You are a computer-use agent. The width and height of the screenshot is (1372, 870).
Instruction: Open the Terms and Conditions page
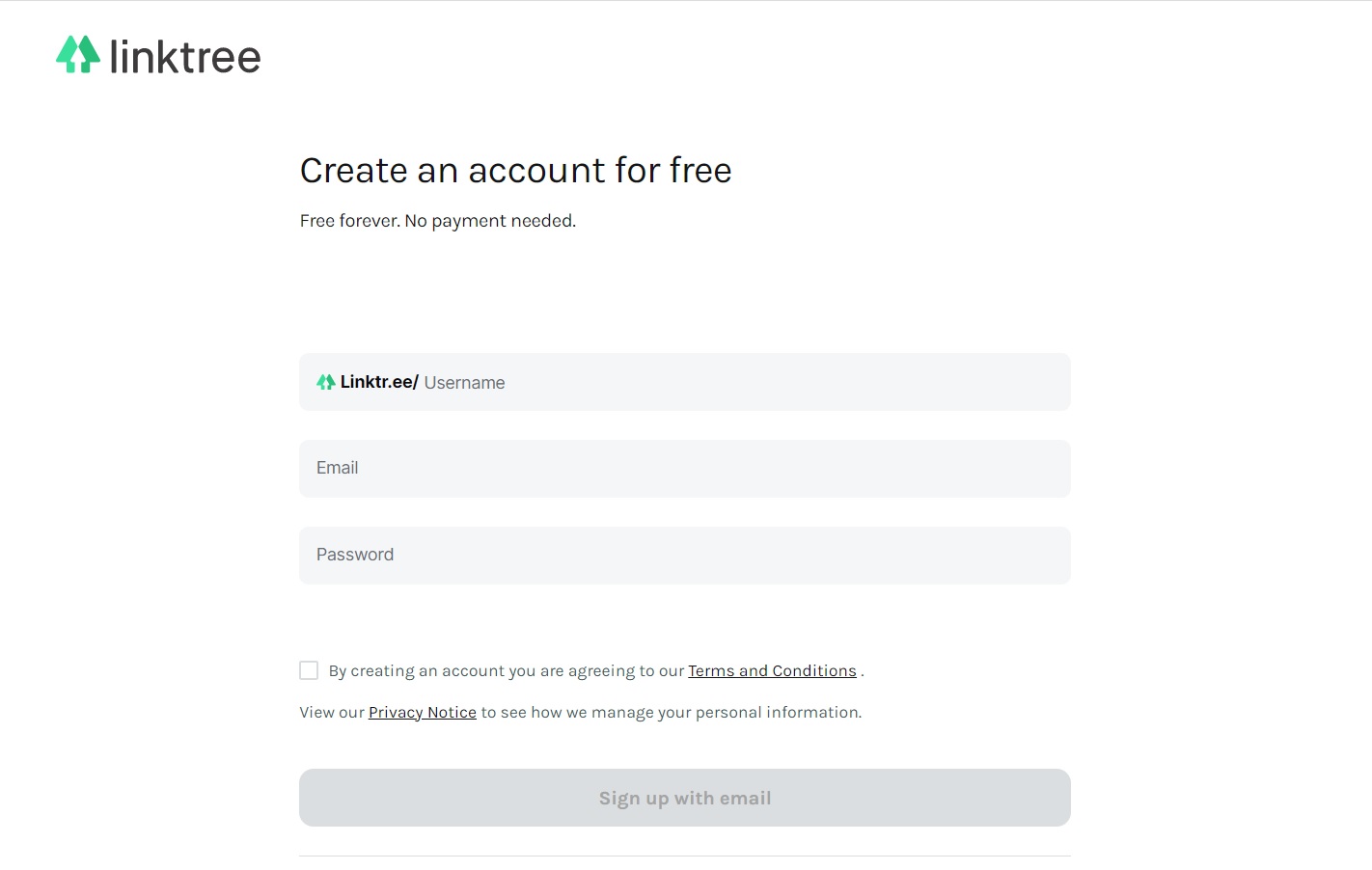tap(772, 670)
